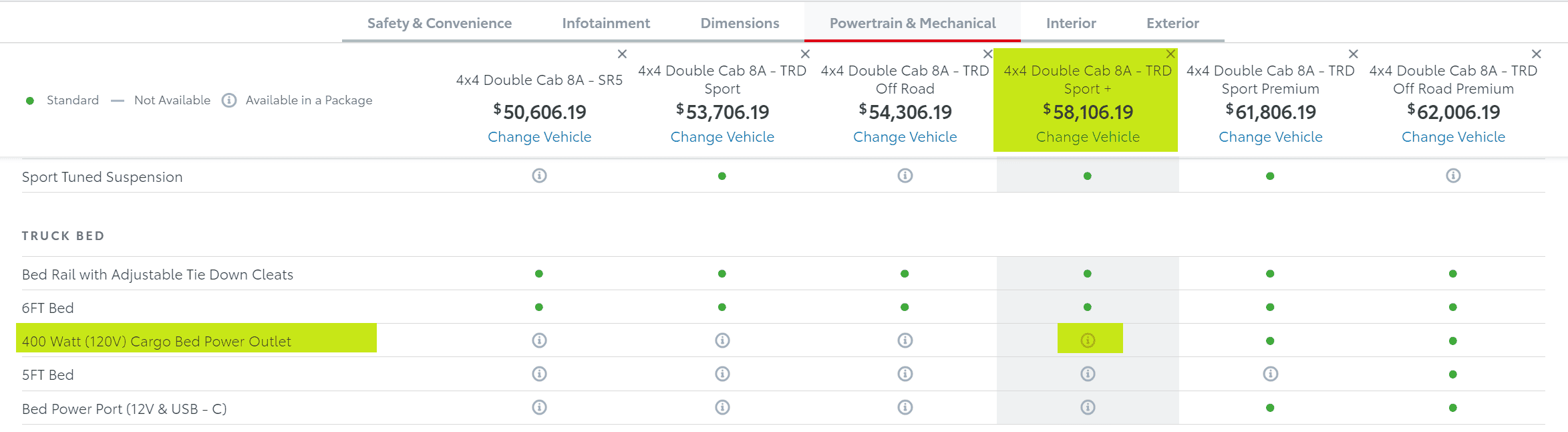Click the 400 Watt Cargo Bed Power Outlet label

156,342
